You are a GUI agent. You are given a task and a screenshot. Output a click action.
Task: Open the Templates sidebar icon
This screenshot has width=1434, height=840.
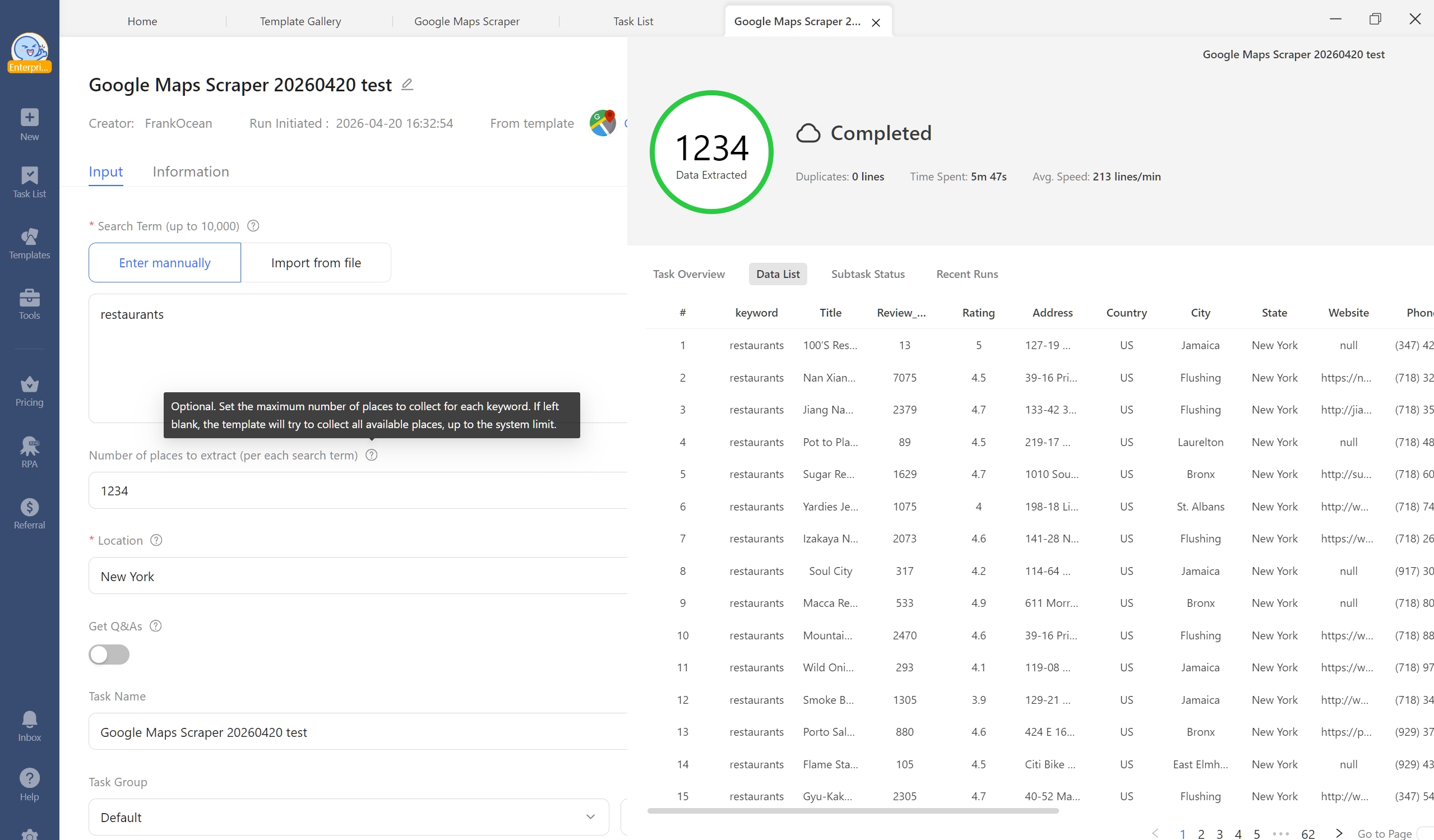[x=30, y=236]
